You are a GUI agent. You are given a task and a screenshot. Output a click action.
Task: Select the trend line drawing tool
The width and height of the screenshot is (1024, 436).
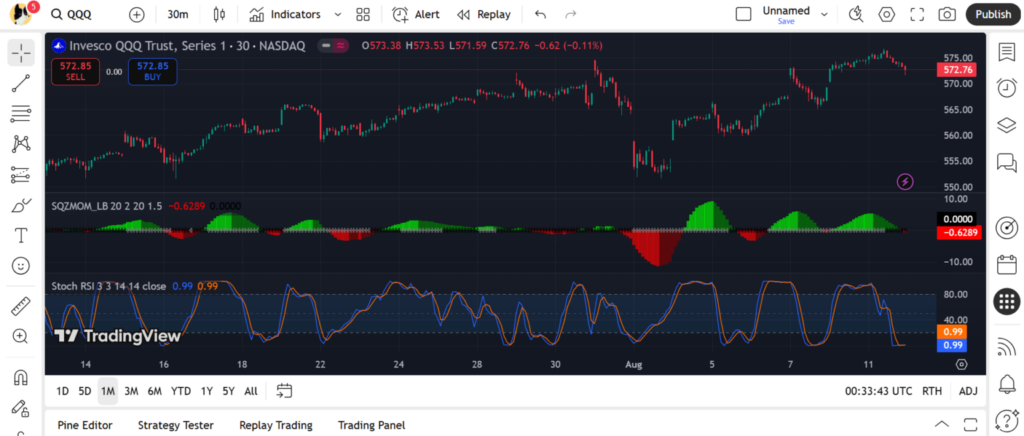(x=21, y=83)
